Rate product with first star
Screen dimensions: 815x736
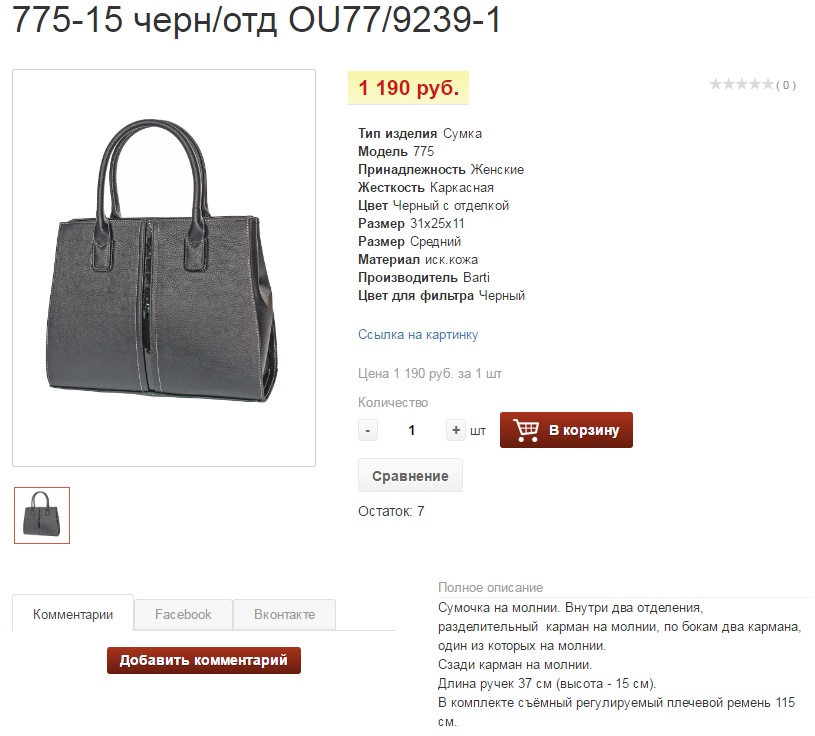click(x=716, y=84)
